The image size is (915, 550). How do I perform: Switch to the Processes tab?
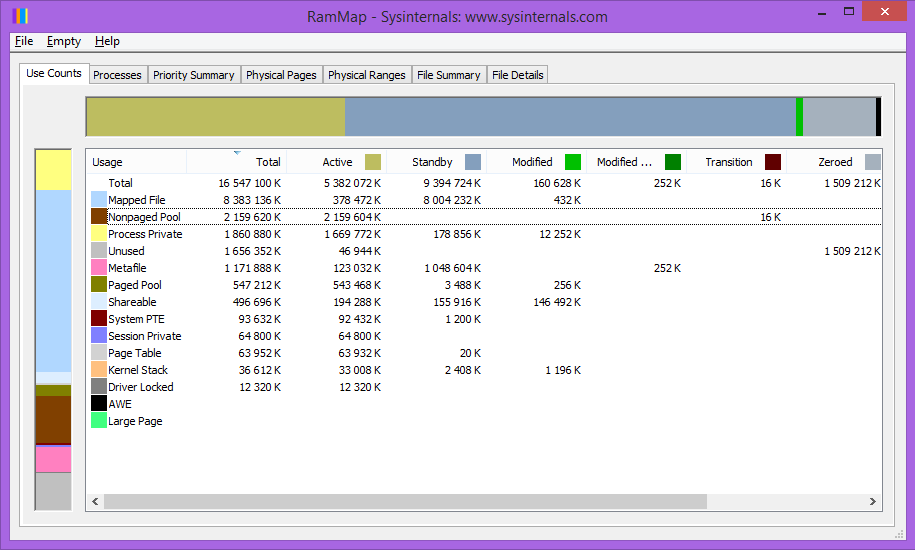pyautogui.click(x=117, y=75)
